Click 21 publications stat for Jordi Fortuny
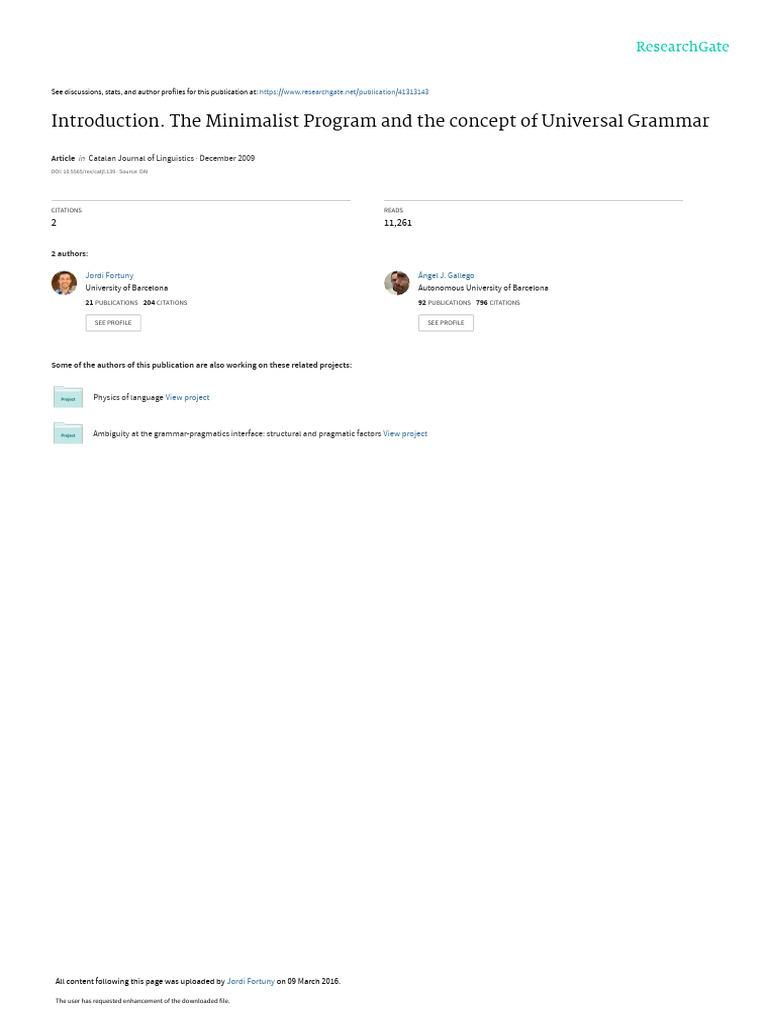The width and height of the screenshot is (768, 1024). [112, 303]
